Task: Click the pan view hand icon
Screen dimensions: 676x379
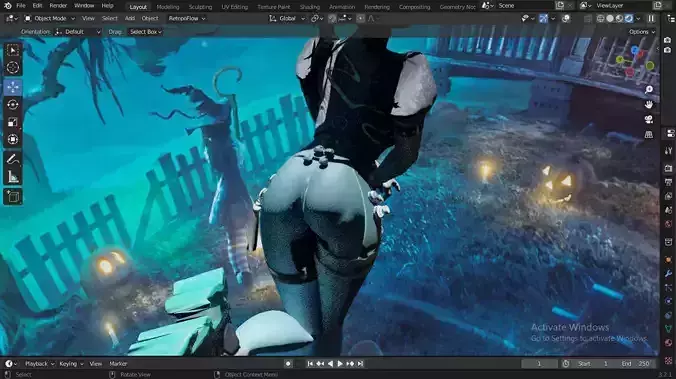Action: (649, 104)
